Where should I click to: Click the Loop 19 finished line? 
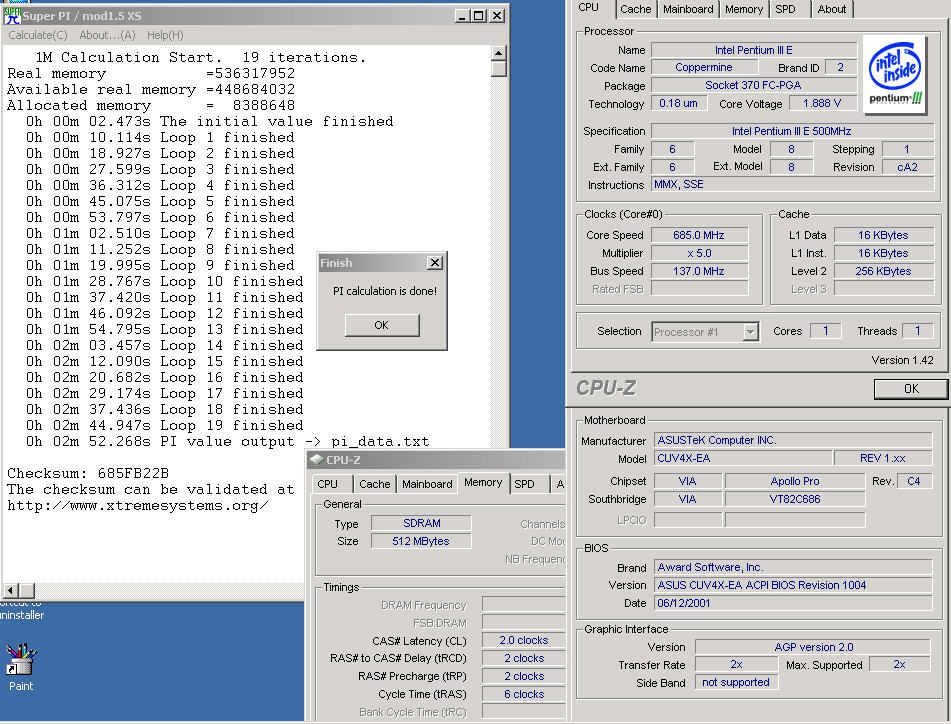164,426
